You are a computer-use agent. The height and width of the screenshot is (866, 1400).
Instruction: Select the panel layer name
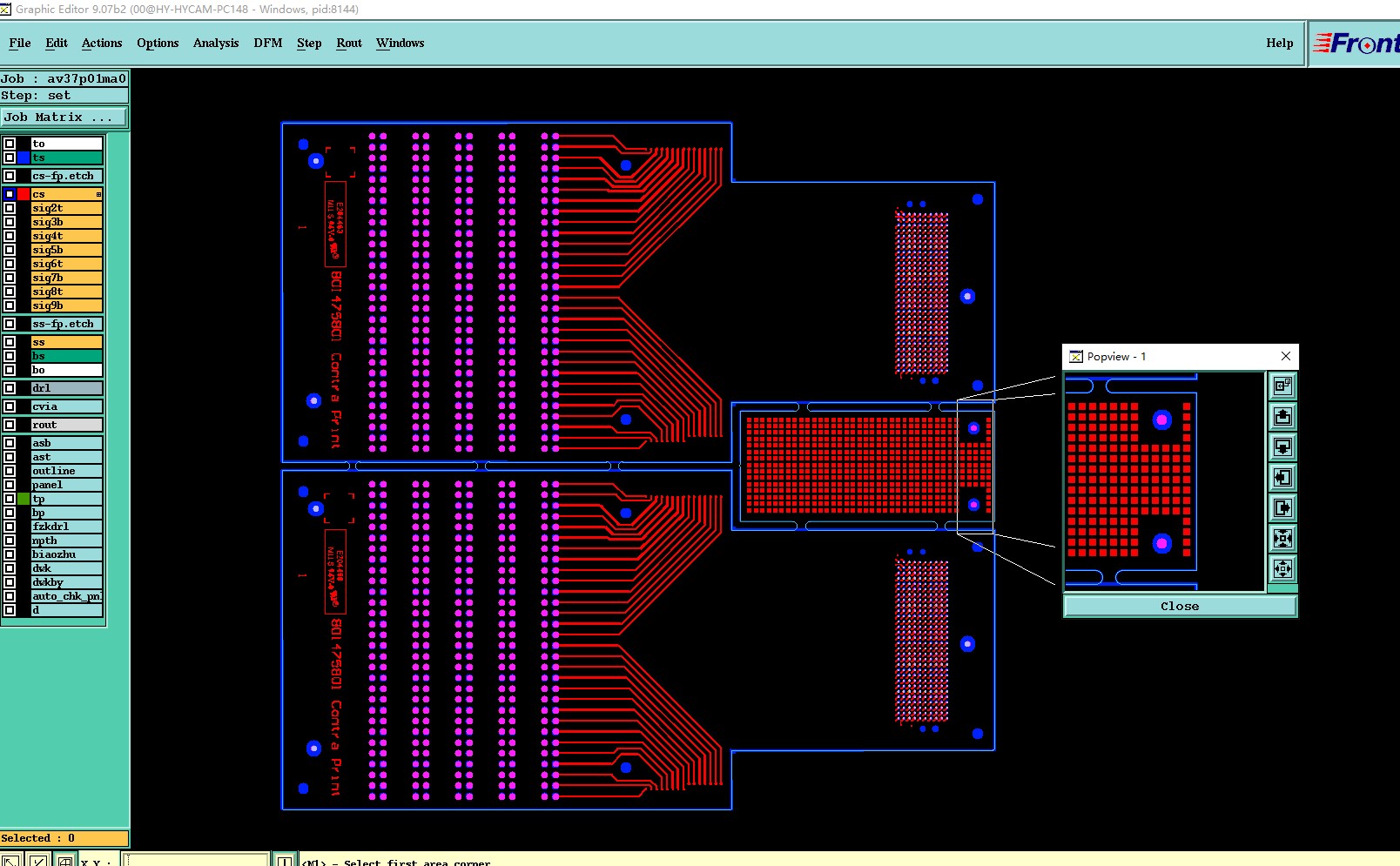pos(67,485)
